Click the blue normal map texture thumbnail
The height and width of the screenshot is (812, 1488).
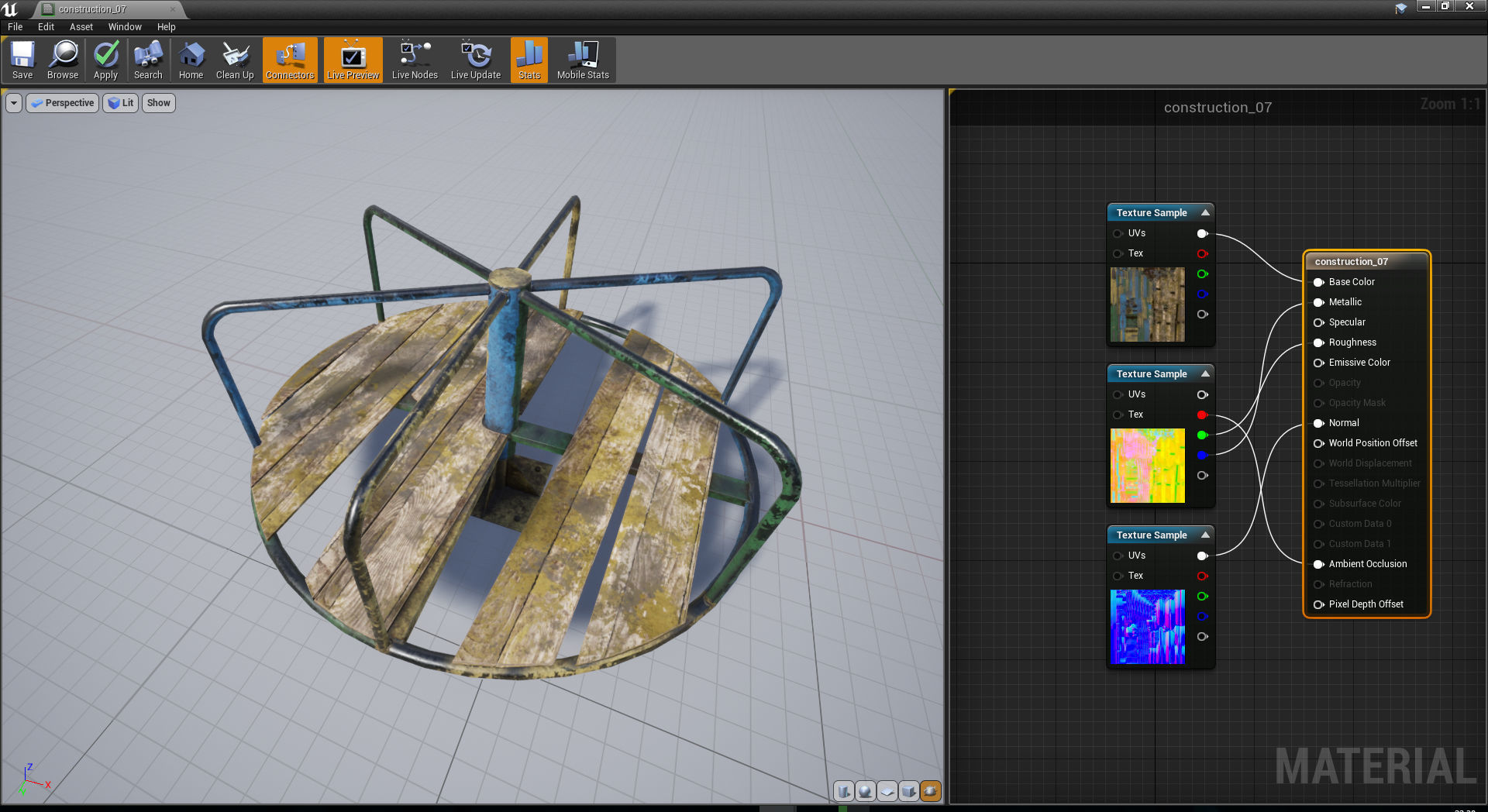pos(1148,627)
